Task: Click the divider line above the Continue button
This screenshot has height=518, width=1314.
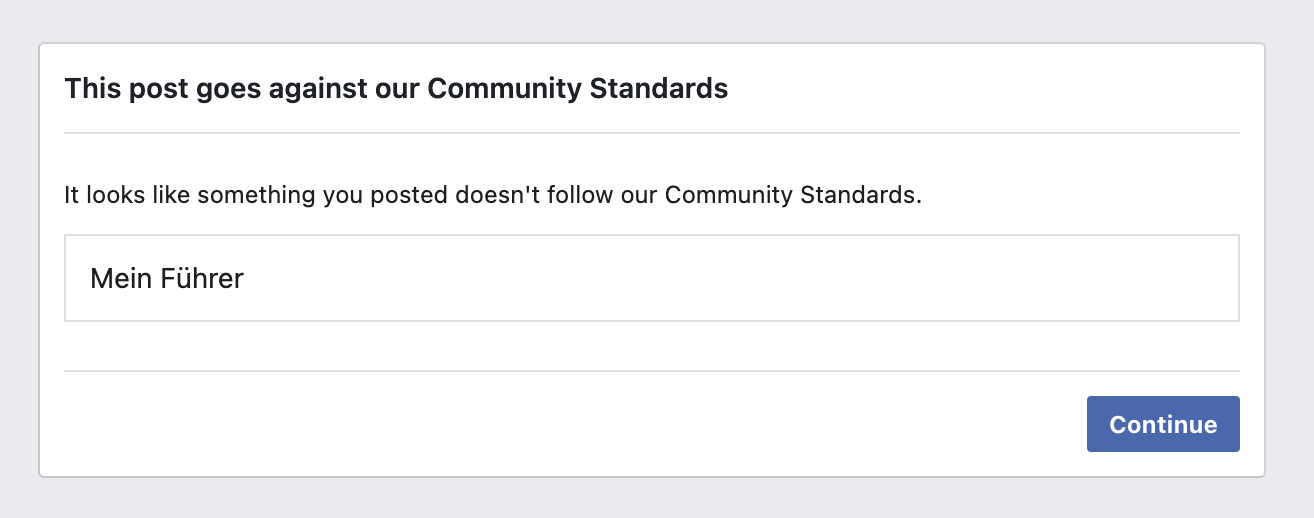Action: click(652, 371)
